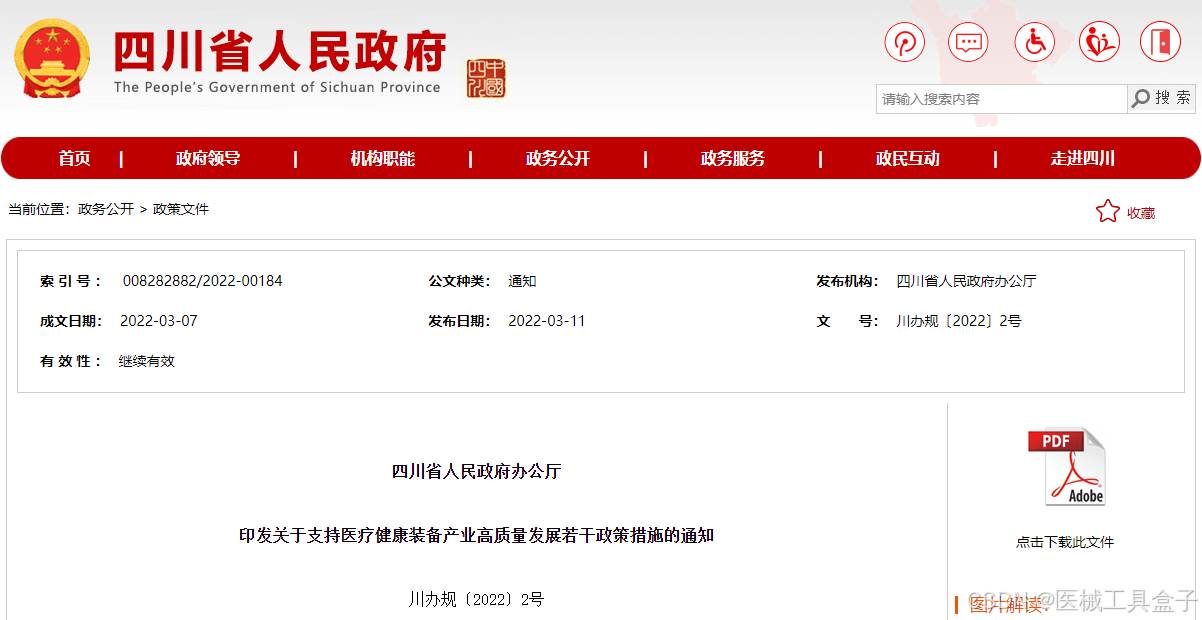Click the 当前位置 label
The image size is (1202, 620).
(x=39, y=209)
